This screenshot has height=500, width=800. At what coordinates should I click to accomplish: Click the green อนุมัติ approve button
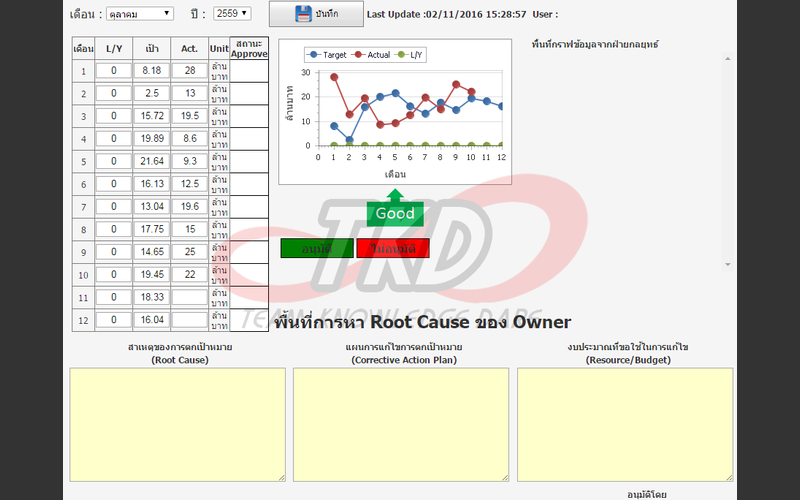[317, 248]
